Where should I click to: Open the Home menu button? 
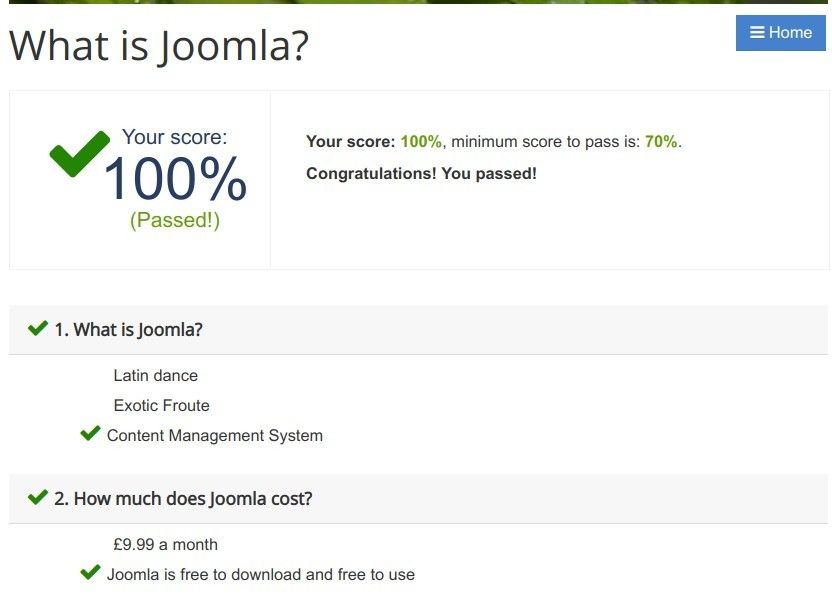coord(781,33)
